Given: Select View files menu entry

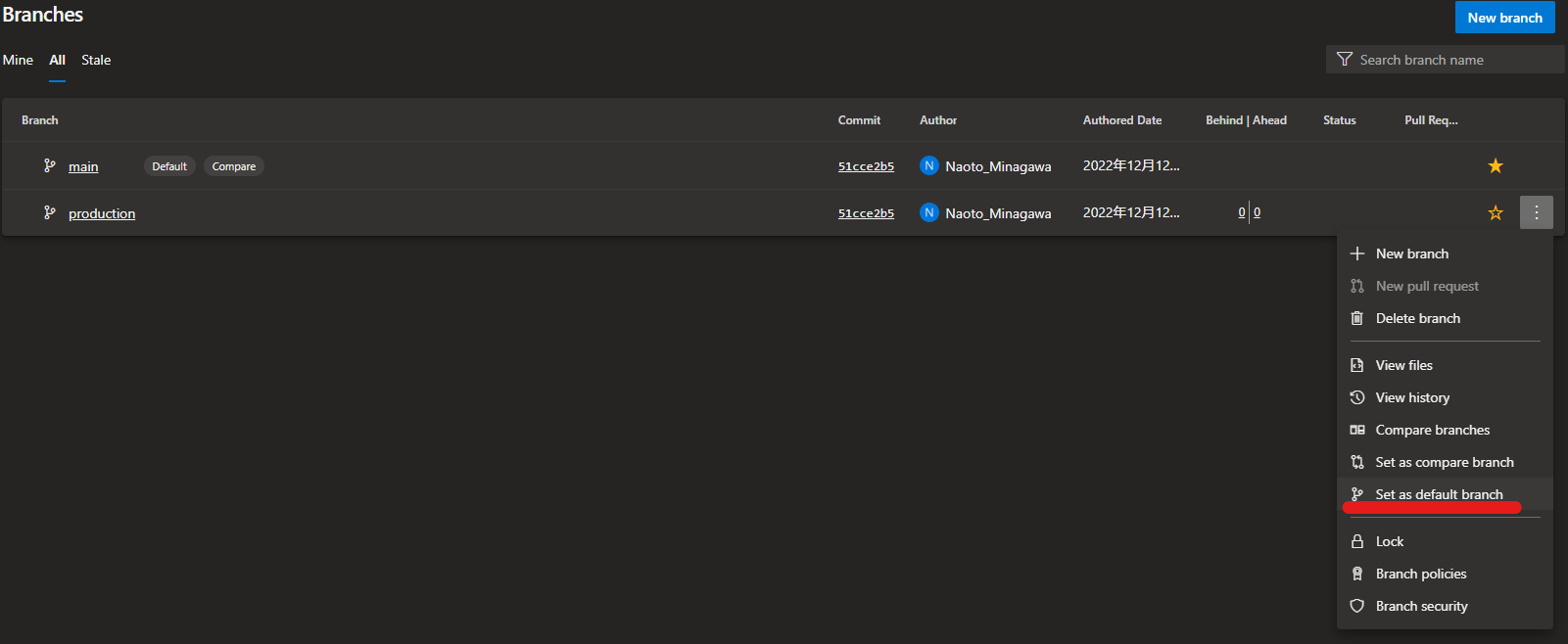Looking at the screenshot, I should coord(1445,365).
